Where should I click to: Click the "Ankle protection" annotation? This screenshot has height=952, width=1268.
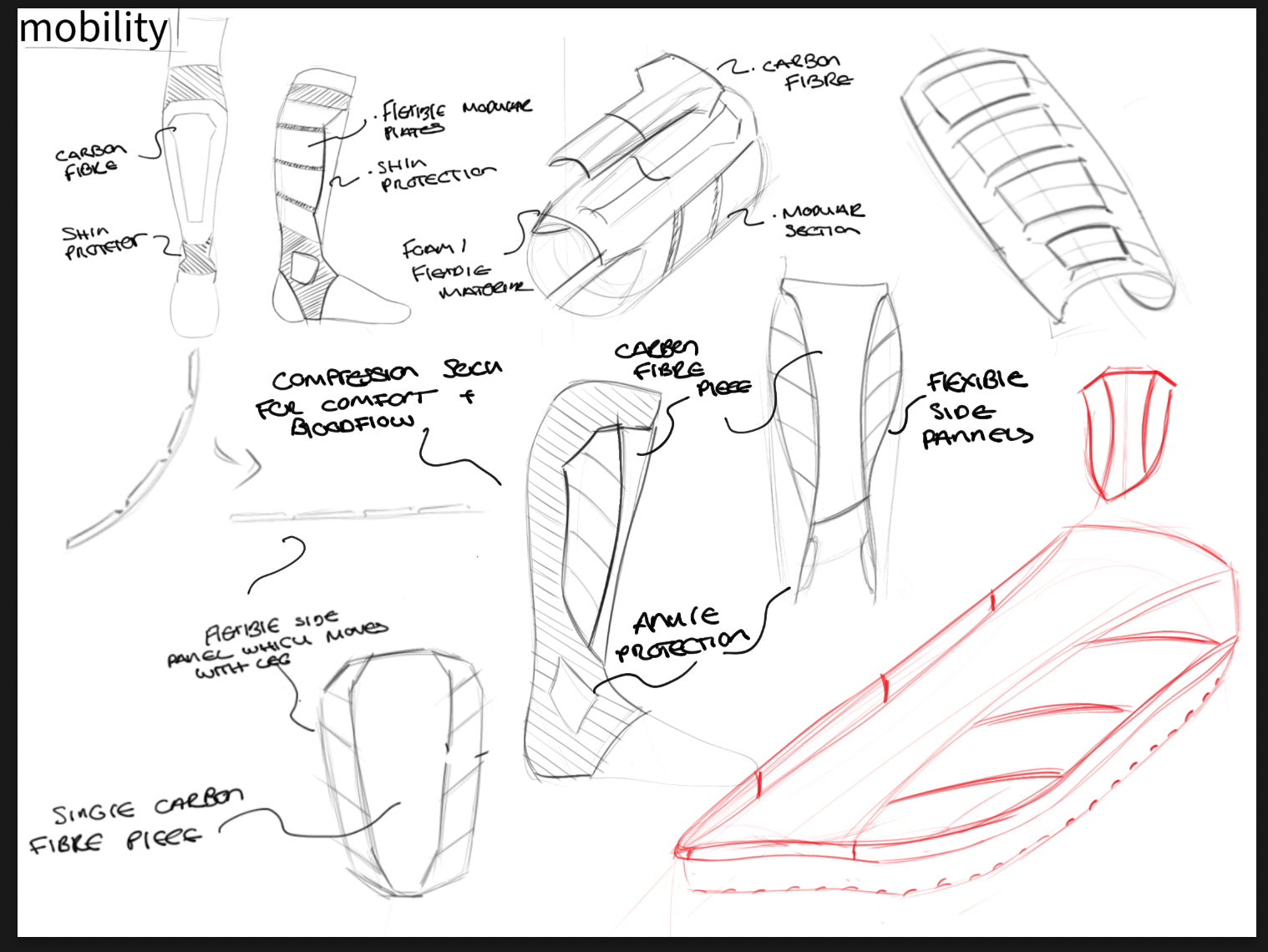tap(681, 633)
